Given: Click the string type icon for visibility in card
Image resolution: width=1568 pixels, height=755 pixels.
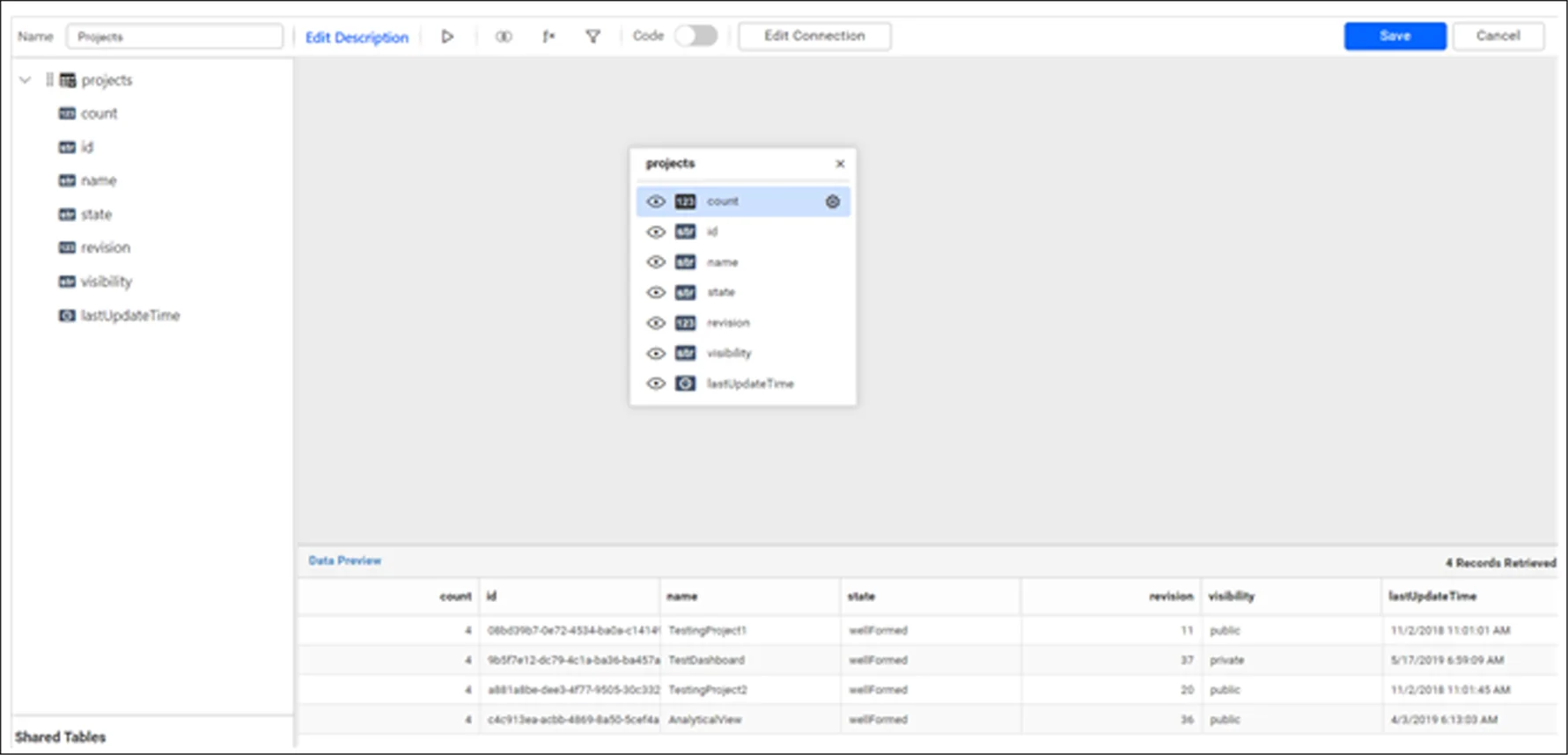Looking at the screenshot, I should tap(685, 353).
